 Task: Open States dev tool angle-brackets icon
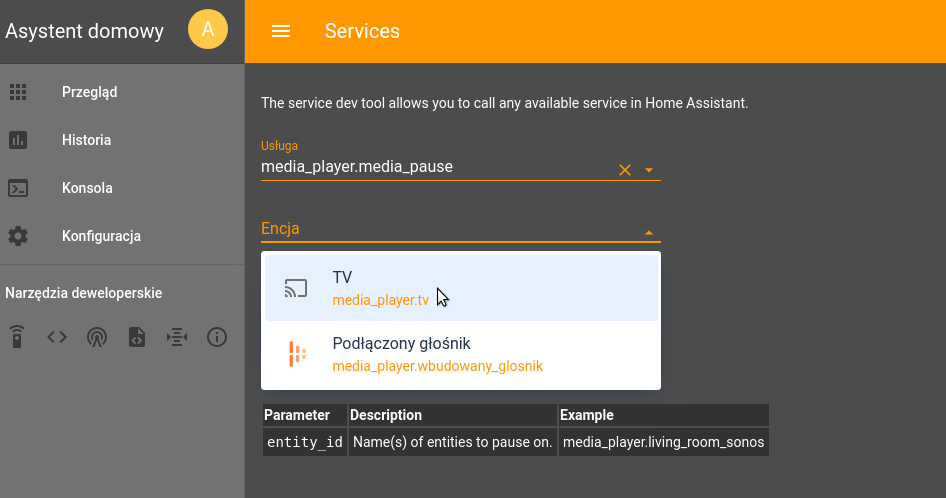(57, 337)
